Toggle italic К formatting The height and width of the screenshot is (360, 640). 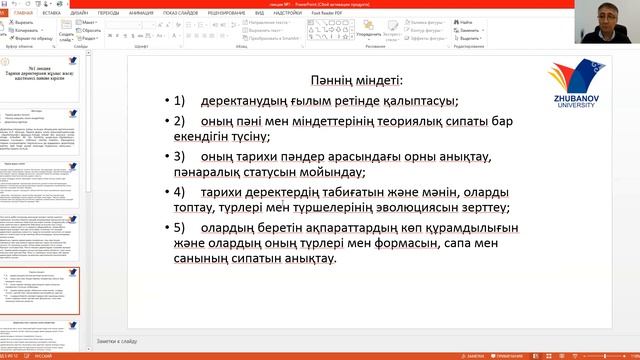pyautogui.click(x=118, y=36)
